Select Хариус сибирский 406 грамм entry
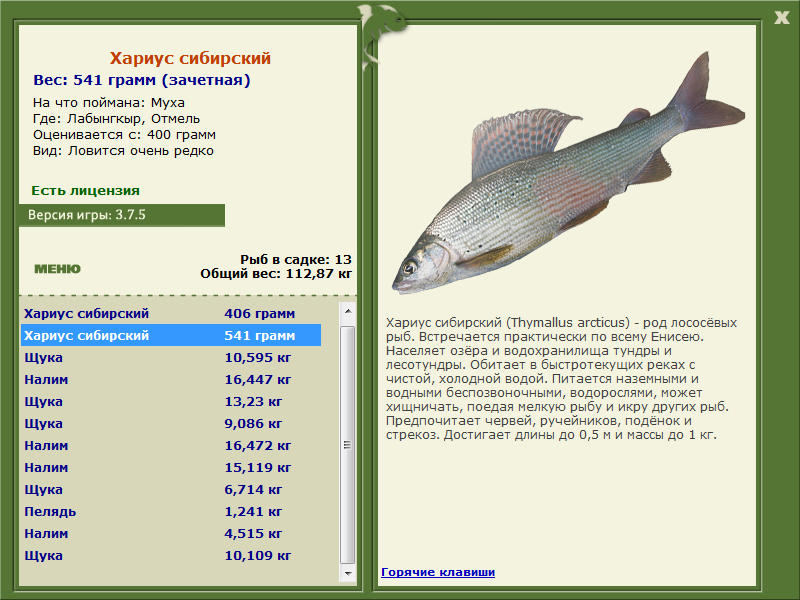Image resolution: width=800 pixels, height=600 pixels. point(171,313)
